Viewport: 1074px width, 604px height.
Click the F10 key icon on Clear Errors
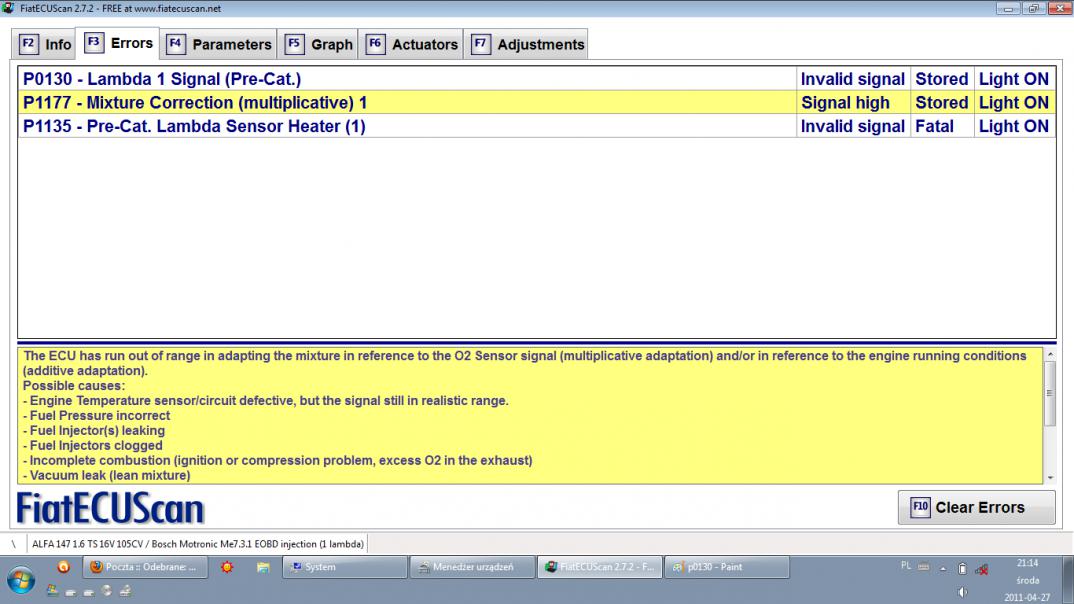(x=920, y=507)
